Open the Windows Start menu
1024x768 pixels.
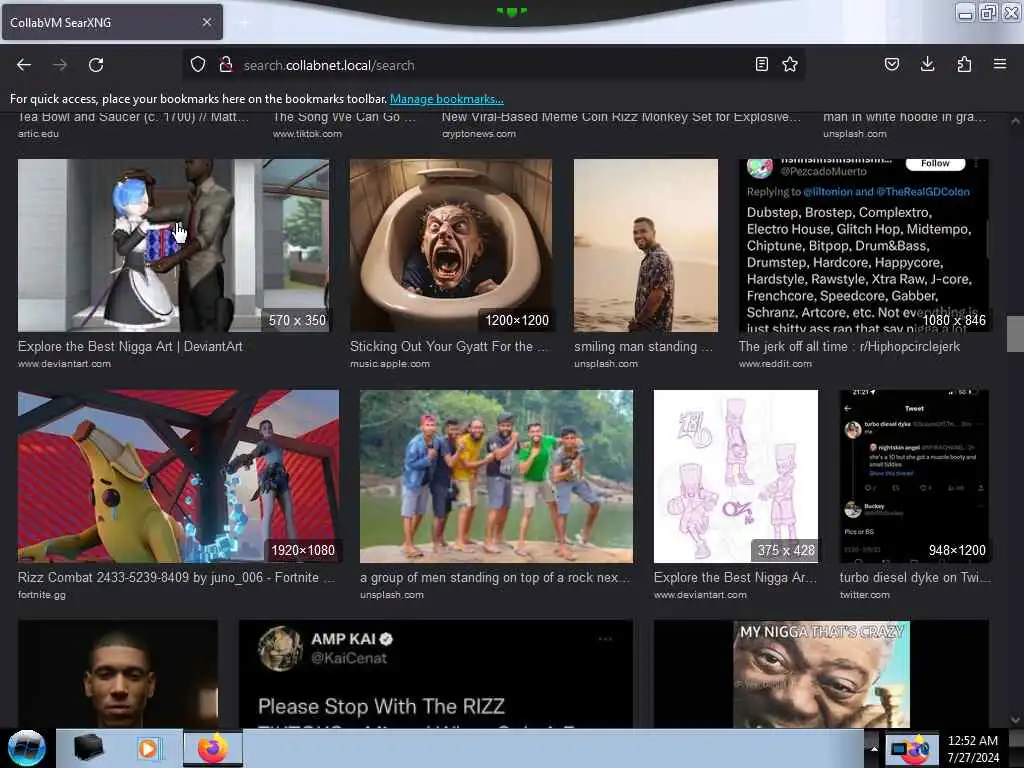pos(26,748)
